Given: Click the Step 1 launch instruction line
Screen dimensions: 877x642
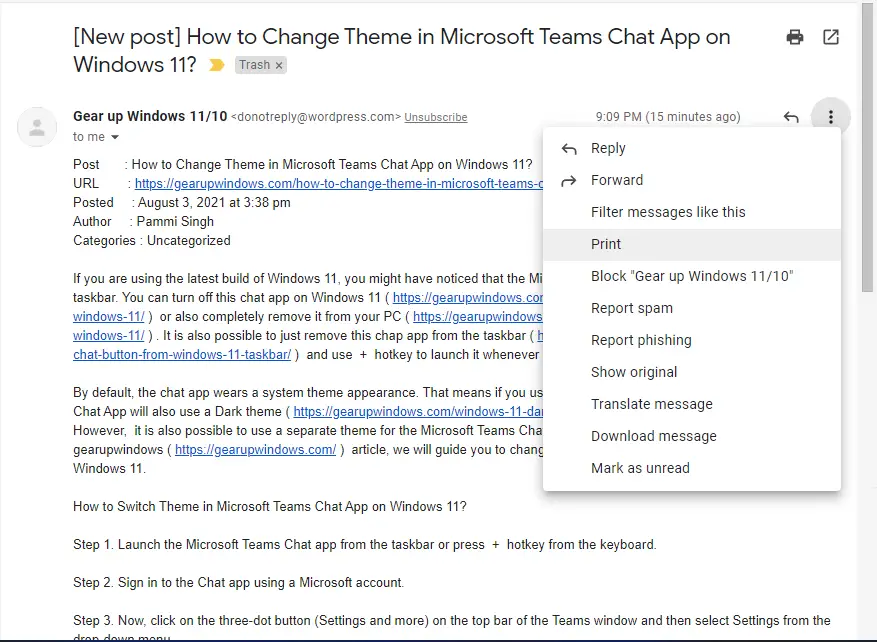Looking at the screenshot, I should 365,545.
